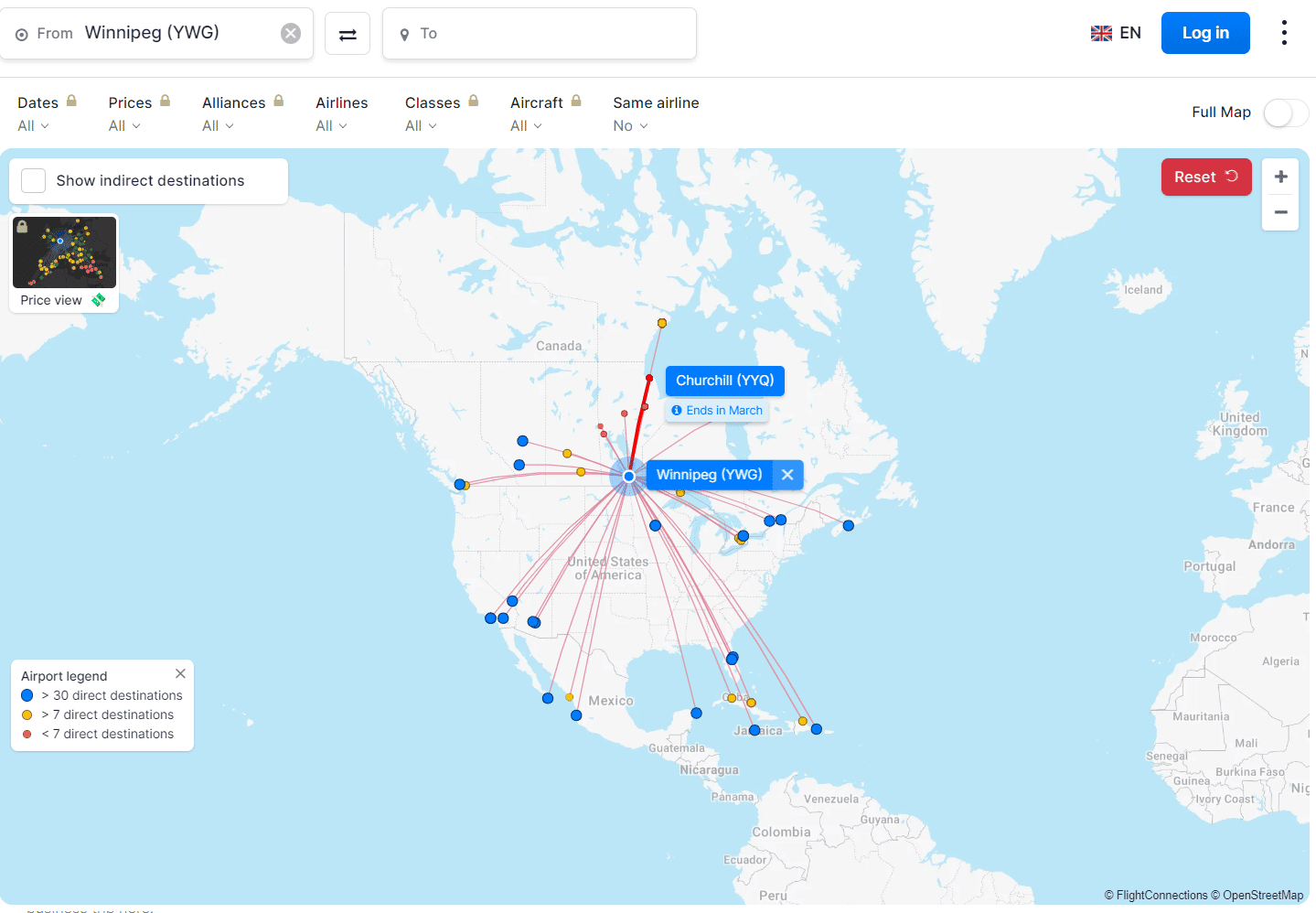This screenshot has width=1316, height=913.
Task: Expand the Prices All dropdown
Action: pyautogui.click(x=124, y=126)
